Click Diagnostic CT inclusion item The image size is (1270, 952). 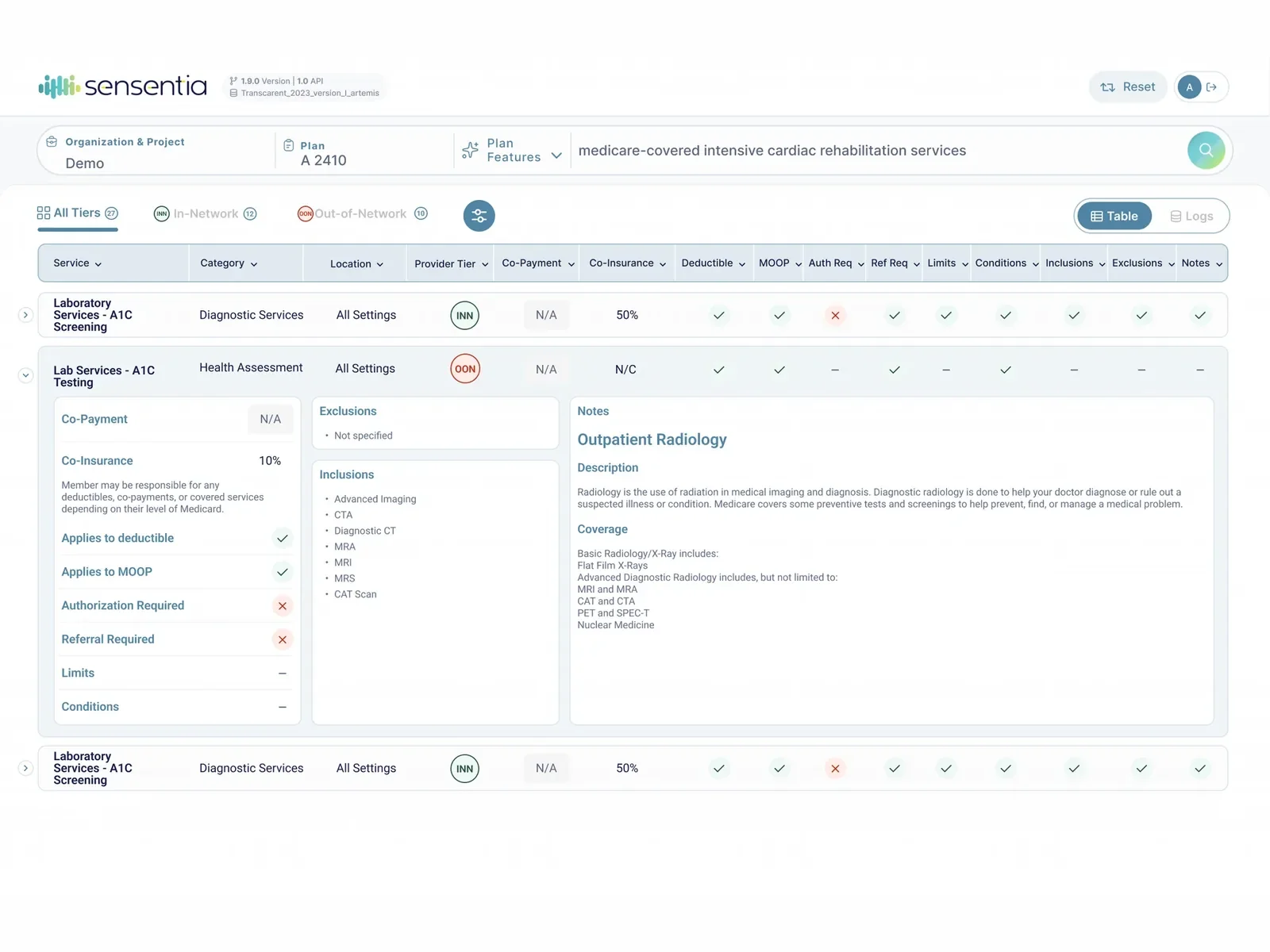[364, 531]
